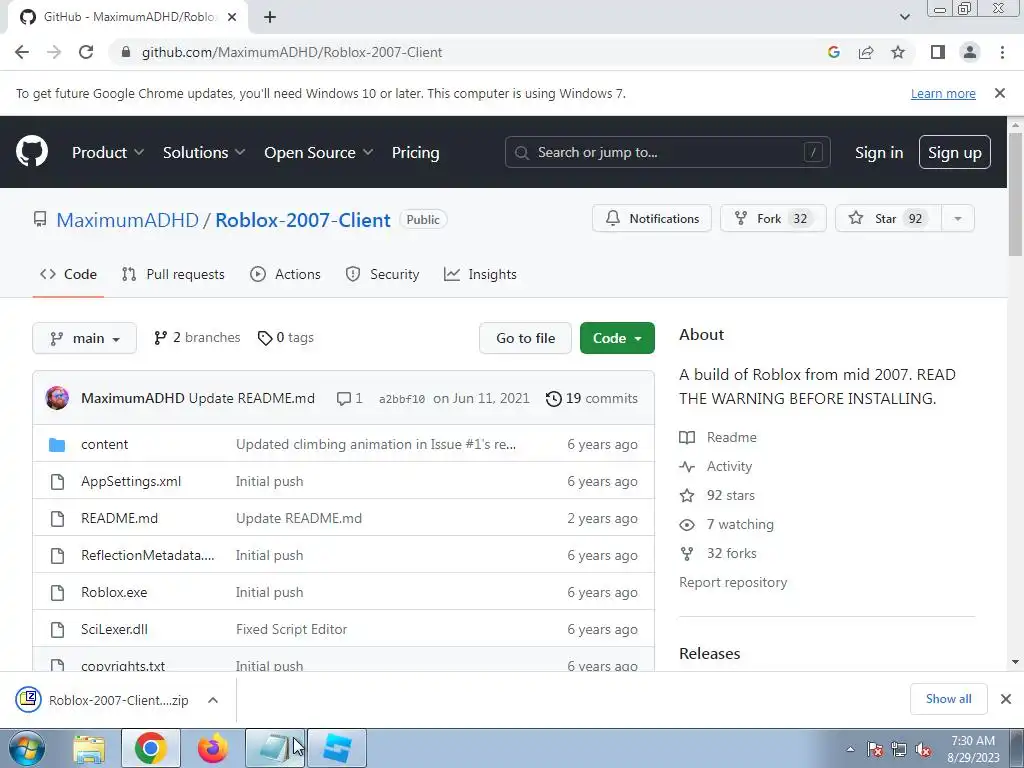This screenshot has height=768, width=1024.
Task: Click the share page icon in address bar
Action: click(866, 52)
